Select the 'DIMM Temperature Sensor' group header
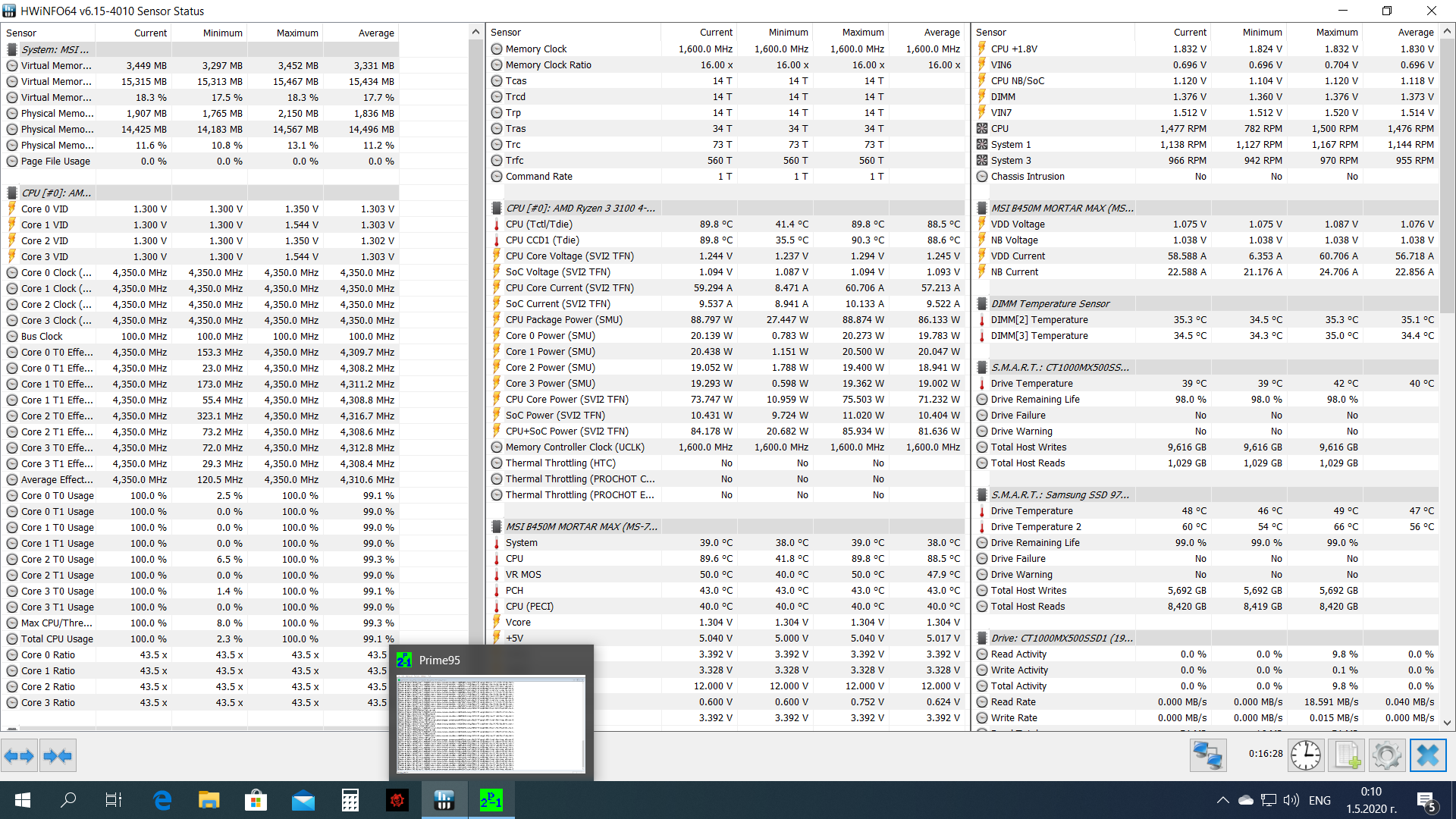This screenshot has height=819, width=1456. click(x=1205, y=303)
